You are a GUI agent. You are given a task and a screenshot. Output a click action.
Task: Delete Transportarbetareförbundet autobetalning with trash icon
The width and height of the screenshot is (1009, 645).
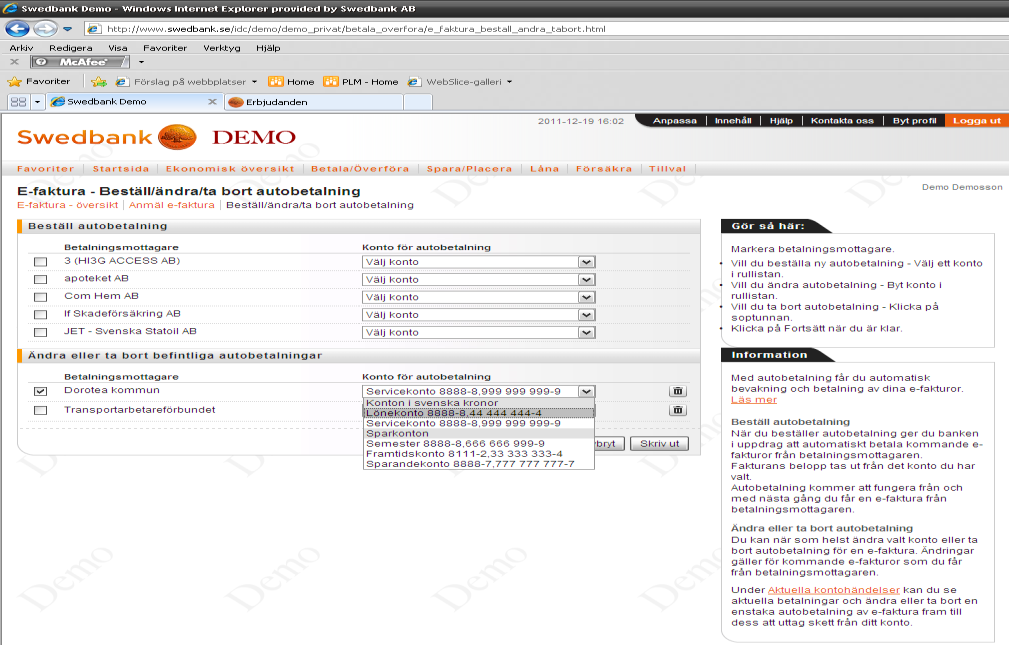point(678,410)
